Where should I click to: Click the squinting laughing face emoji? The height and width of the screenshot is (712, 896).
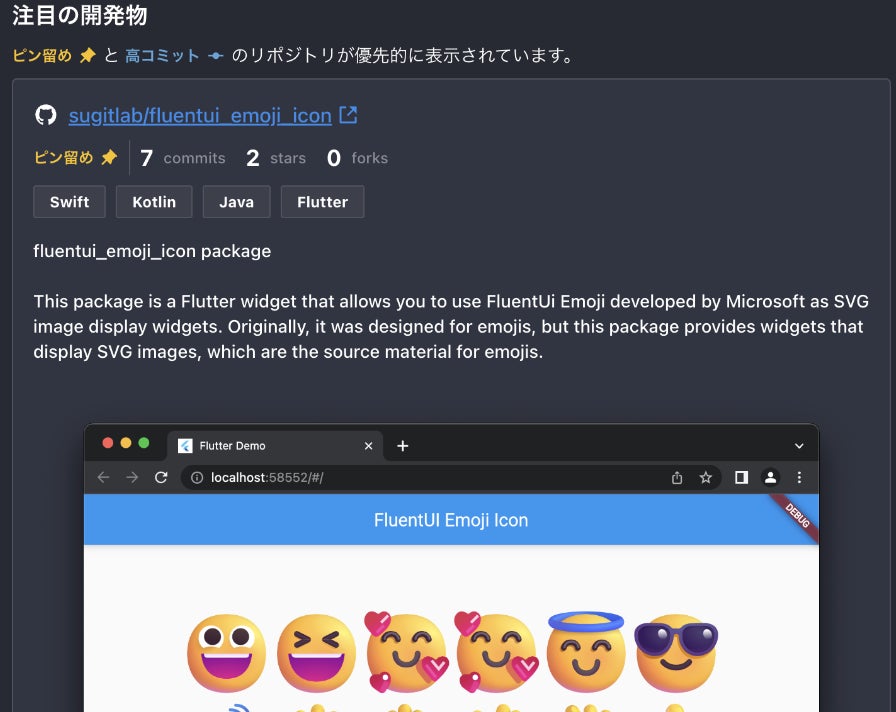click(316, 653)
